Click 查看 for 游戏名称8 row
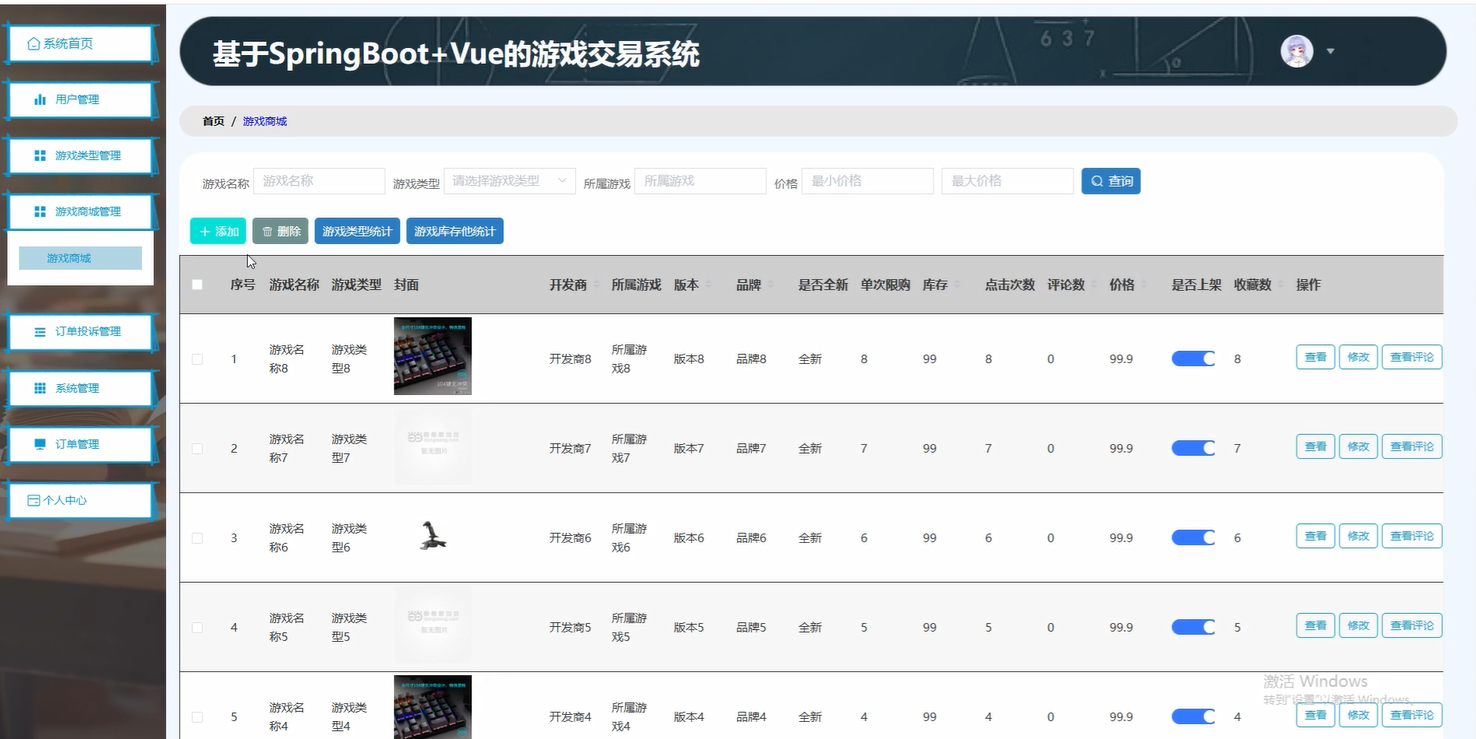 point(1315,357)
